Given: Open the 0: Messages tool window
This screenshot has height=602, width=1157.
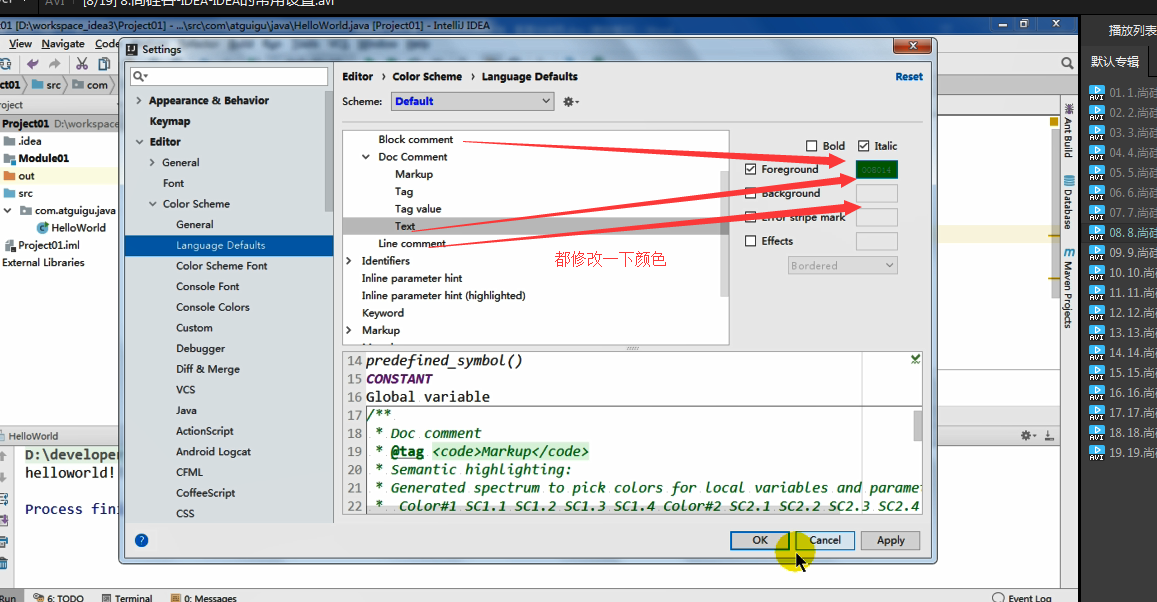Looking at the screenshot, I should pos(204,598).
